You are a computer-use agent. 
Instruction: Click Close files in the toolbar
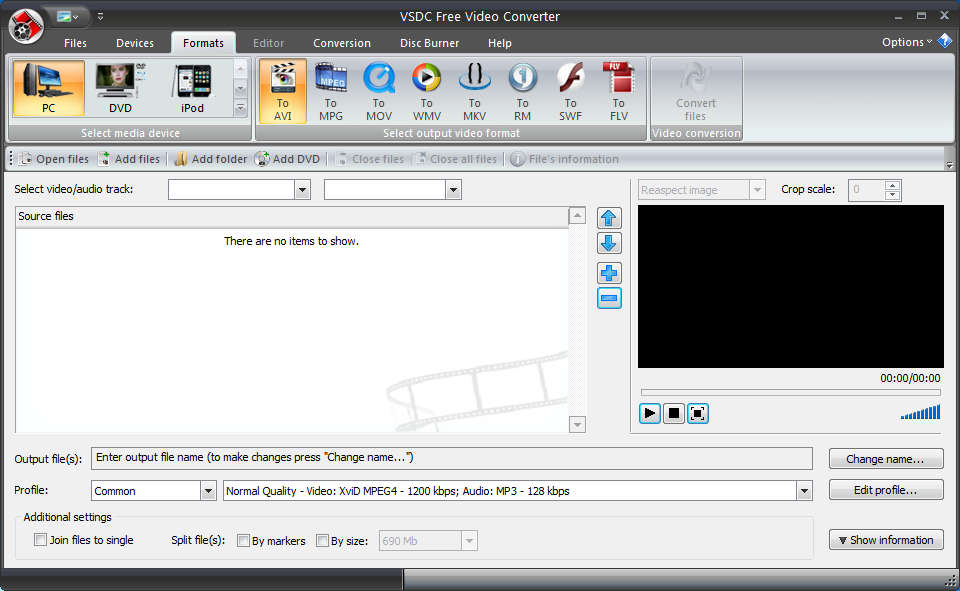[x=370, y=159]
